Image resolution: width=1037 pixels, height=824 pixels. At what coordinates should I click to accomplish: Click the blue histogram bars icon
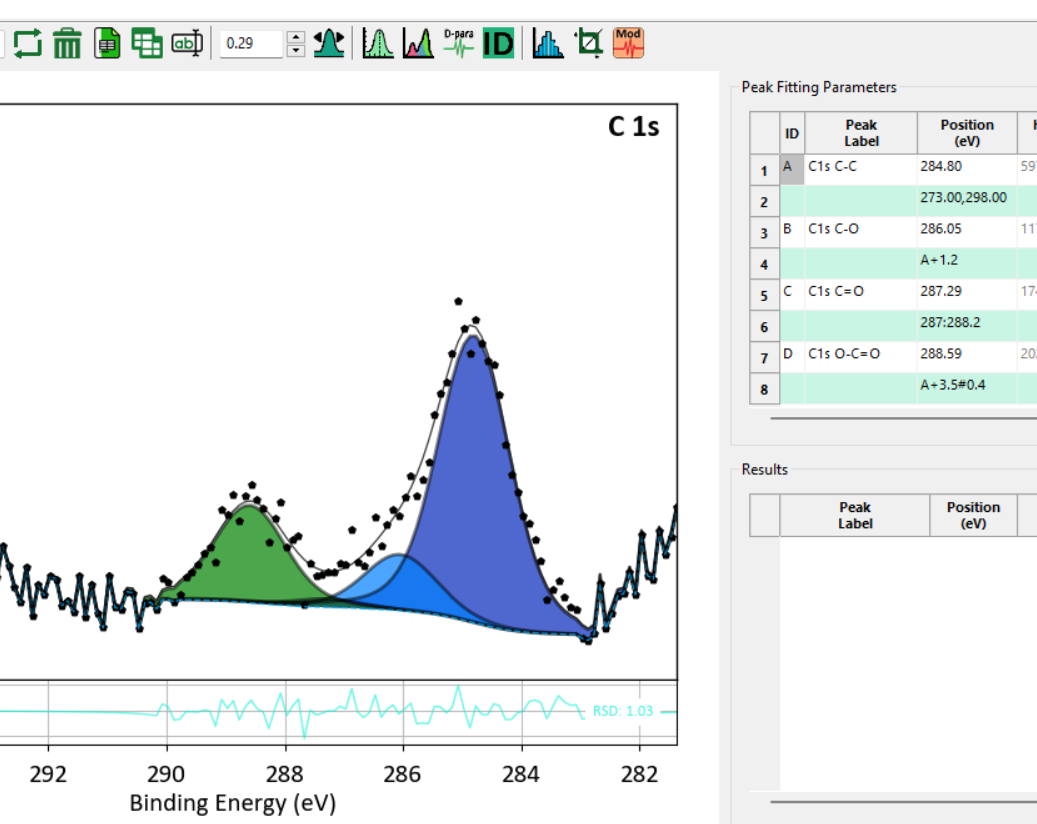pos(548,44)
